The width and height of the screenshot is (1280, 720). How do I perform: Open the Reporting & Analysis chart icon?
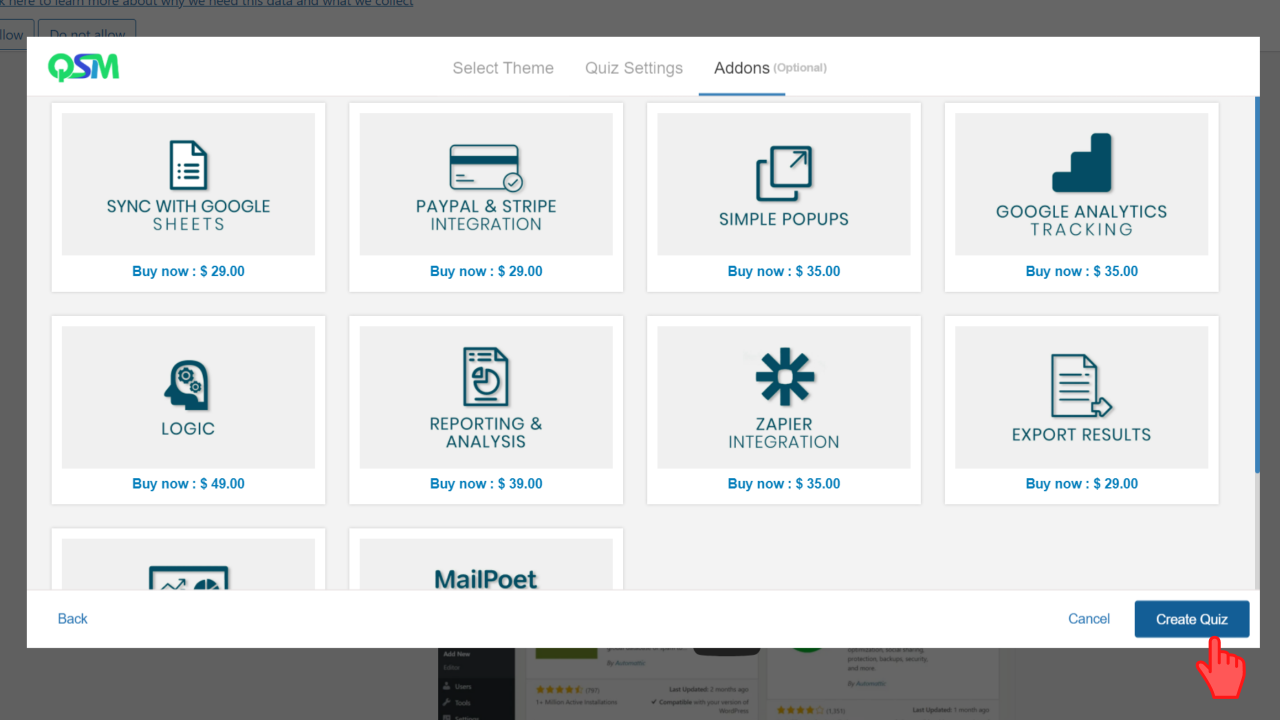click(486, 377)
